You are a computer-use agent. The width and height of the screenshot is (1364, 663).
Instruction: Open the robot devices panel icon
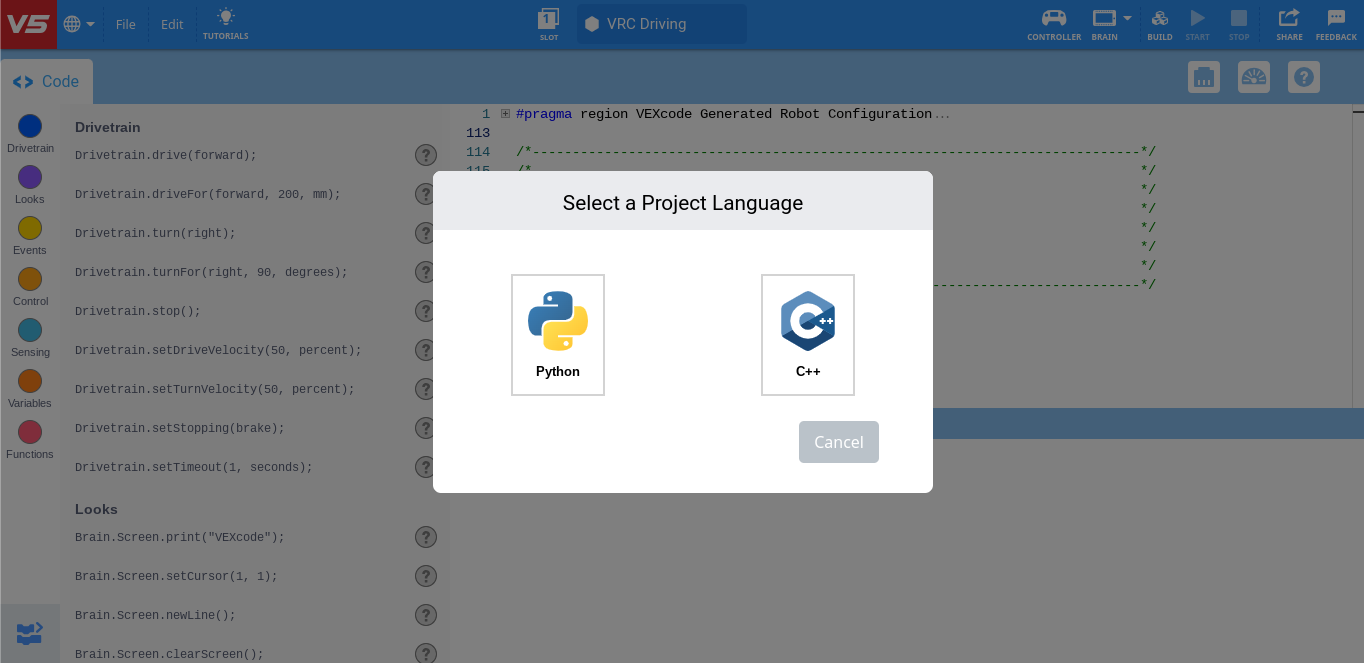tap(1204, 77)
